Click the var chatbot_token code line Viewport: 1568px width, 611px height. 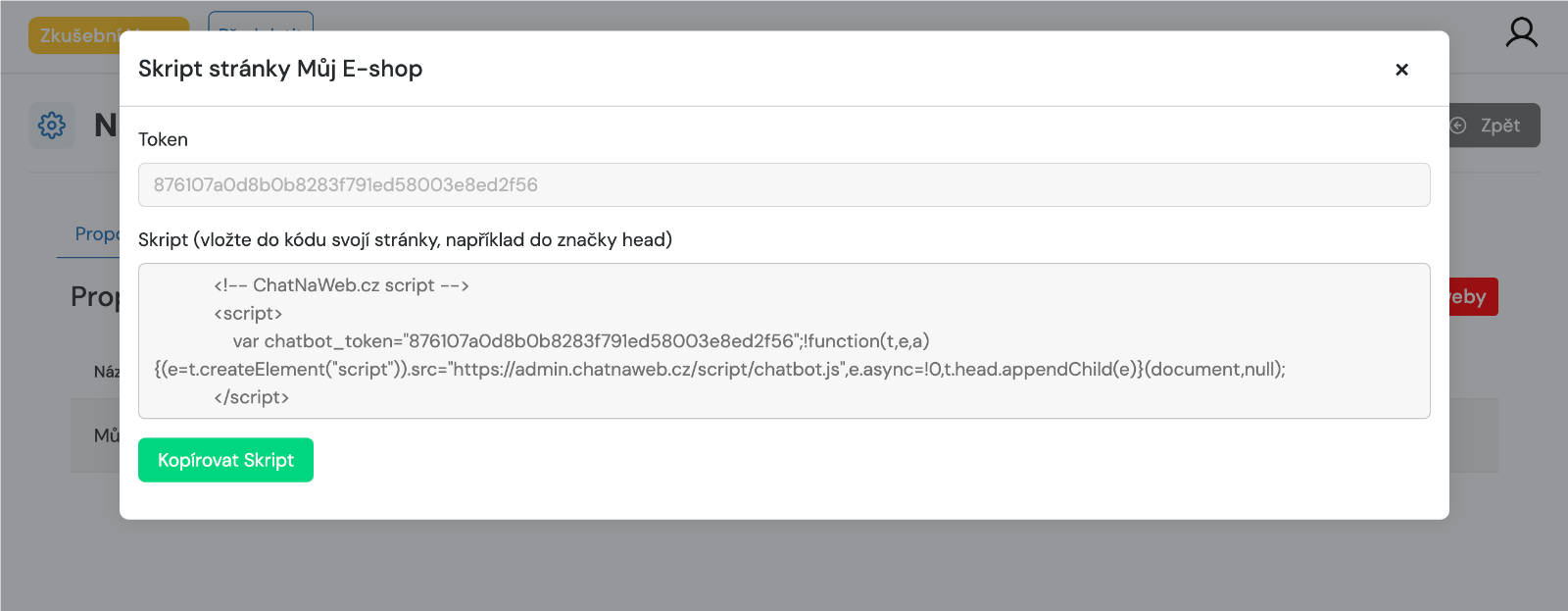point(580,341)
